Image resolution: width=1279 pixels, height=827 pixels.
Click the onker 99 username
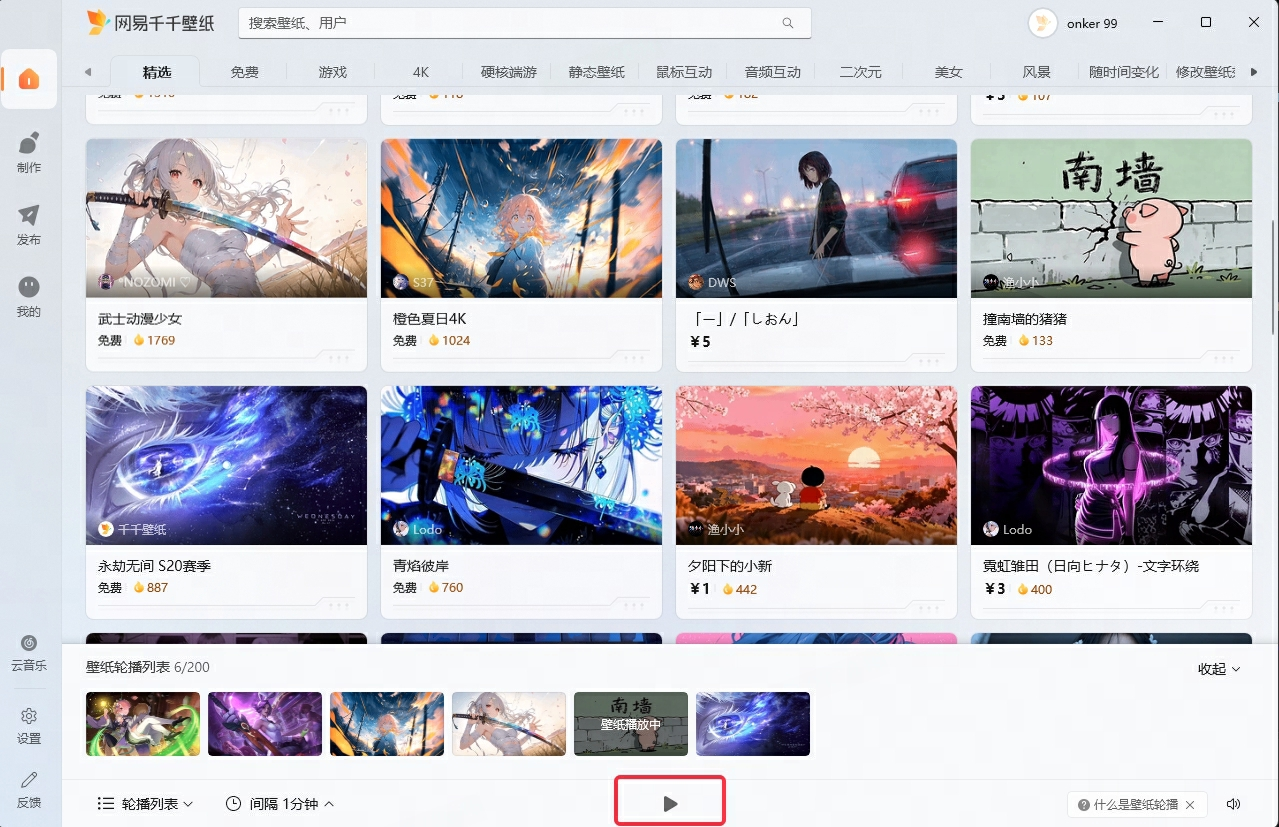tap(1092, 23)
